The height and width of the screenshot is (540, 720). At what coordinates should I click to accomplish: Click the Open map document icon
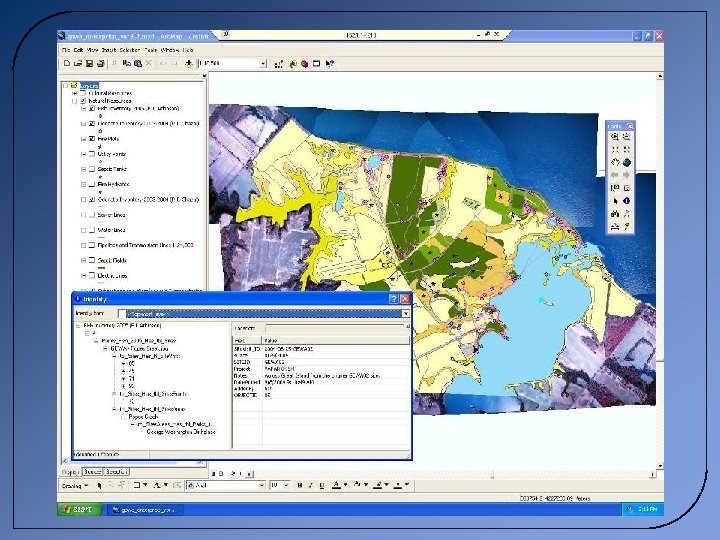[78, 64]
